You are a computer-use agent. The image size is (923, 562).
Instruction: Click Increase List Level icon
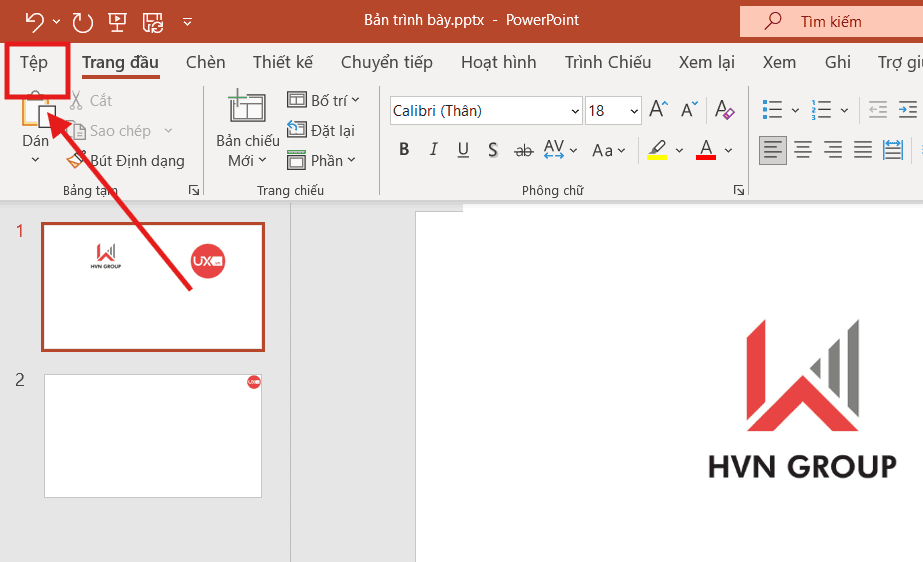[908, 109]
